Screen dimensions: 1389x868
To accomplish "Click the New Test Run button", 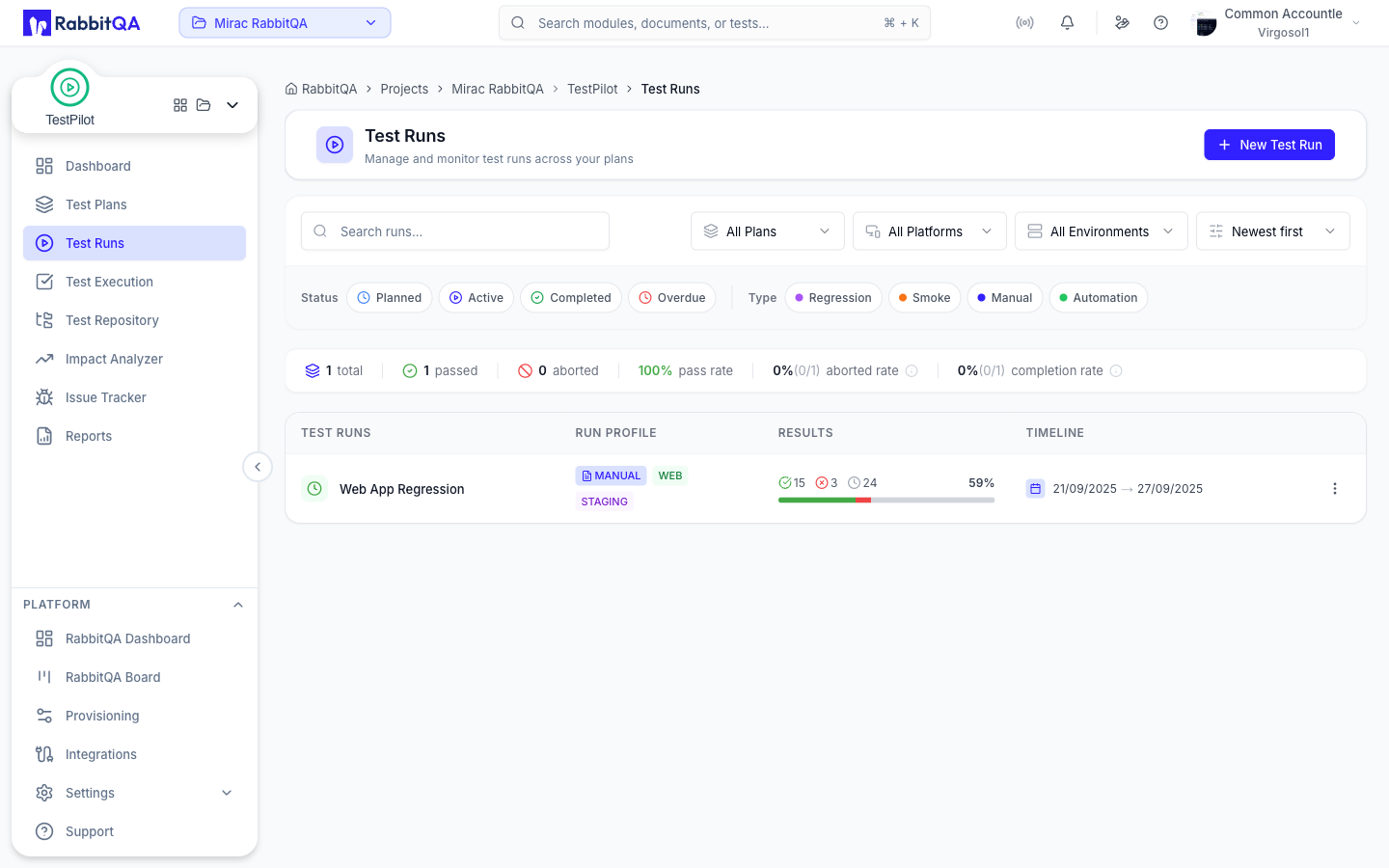I will point(1269,145).
